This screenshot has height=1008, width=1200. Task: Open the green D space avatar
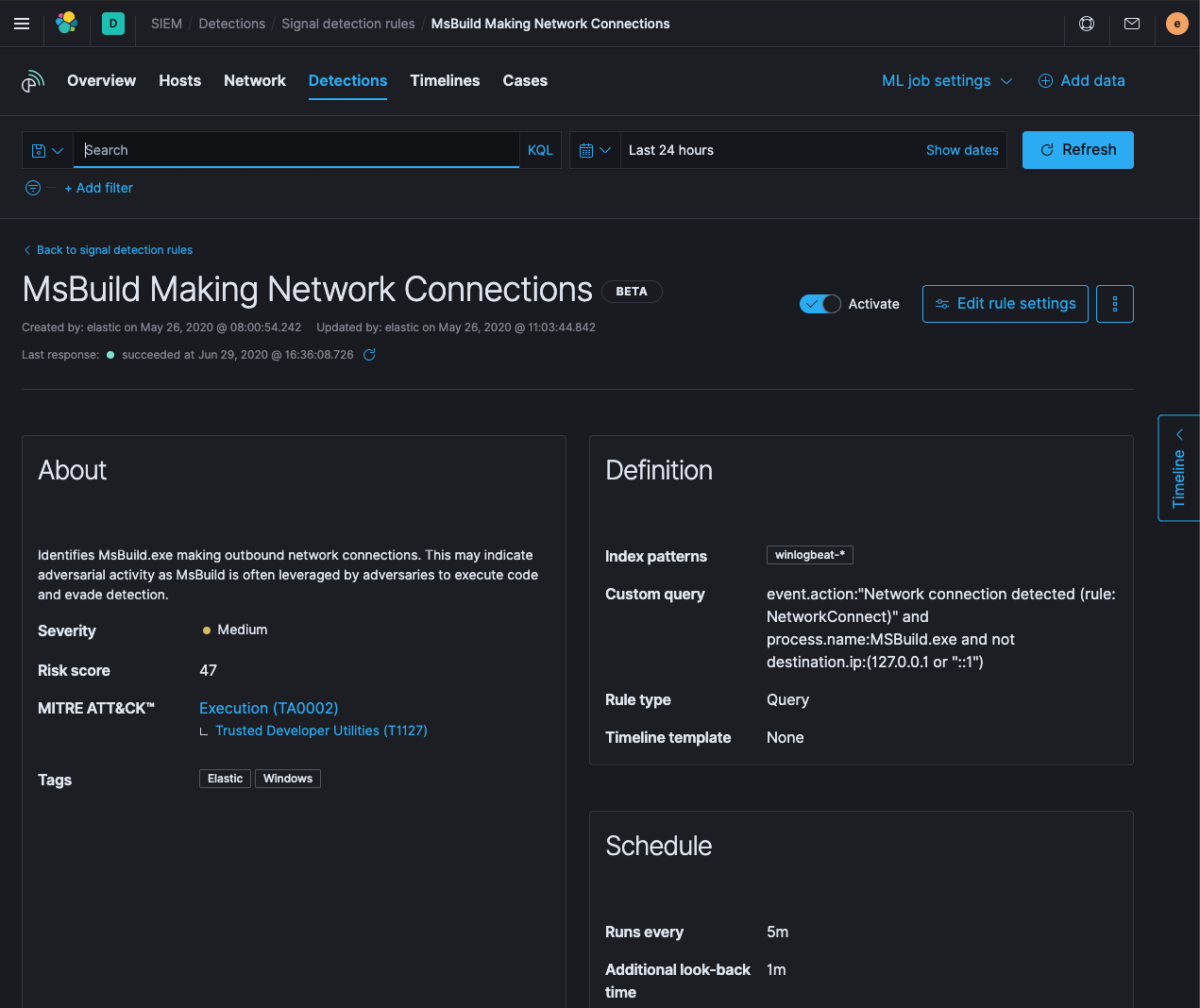[x=113, y=24]
